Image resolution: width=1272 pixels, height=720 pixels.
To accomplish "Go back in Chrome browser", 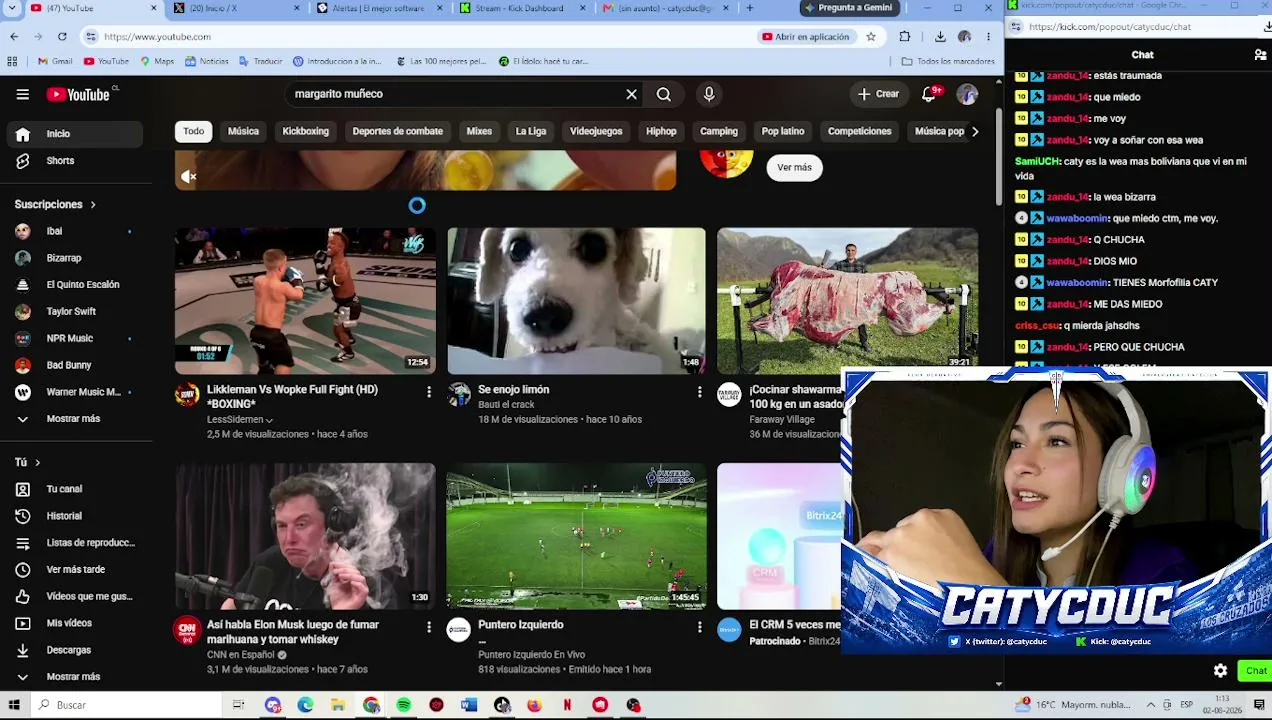I will 14,37.
